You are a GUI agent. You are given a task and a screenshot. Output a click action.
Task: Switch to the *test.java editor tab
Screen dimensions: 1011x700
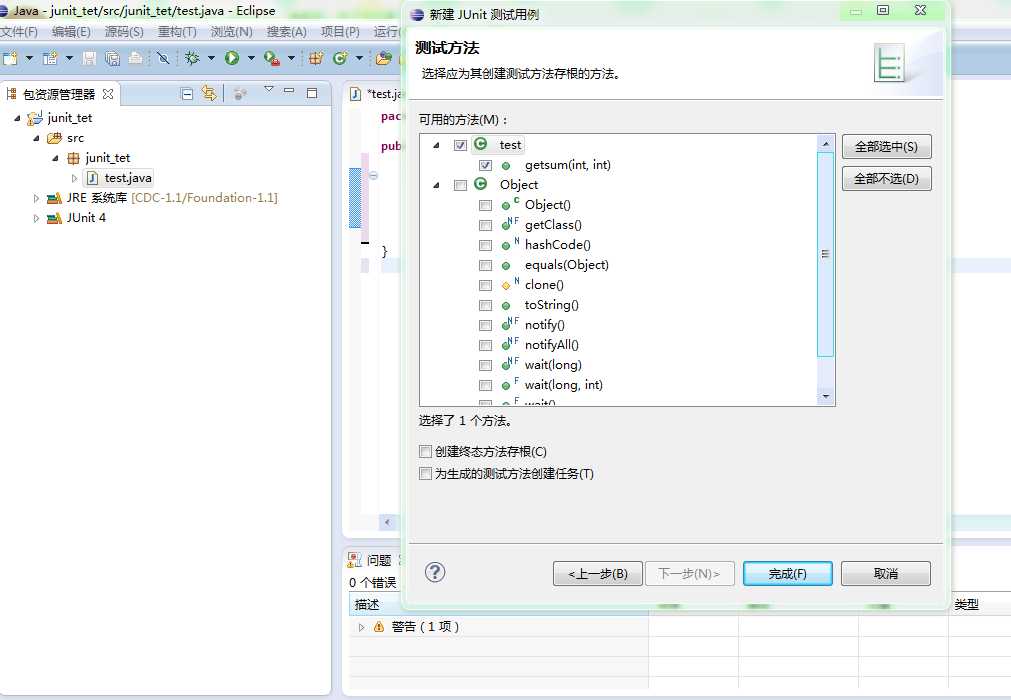(377, 94)
